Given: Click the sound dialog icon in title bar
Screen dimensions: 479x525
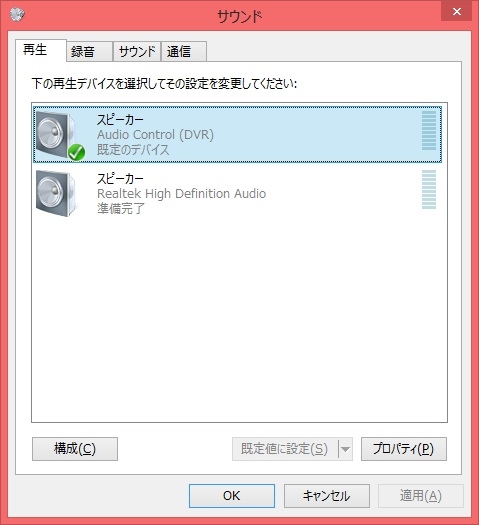Looking at the screenshot, I should 17,14.
